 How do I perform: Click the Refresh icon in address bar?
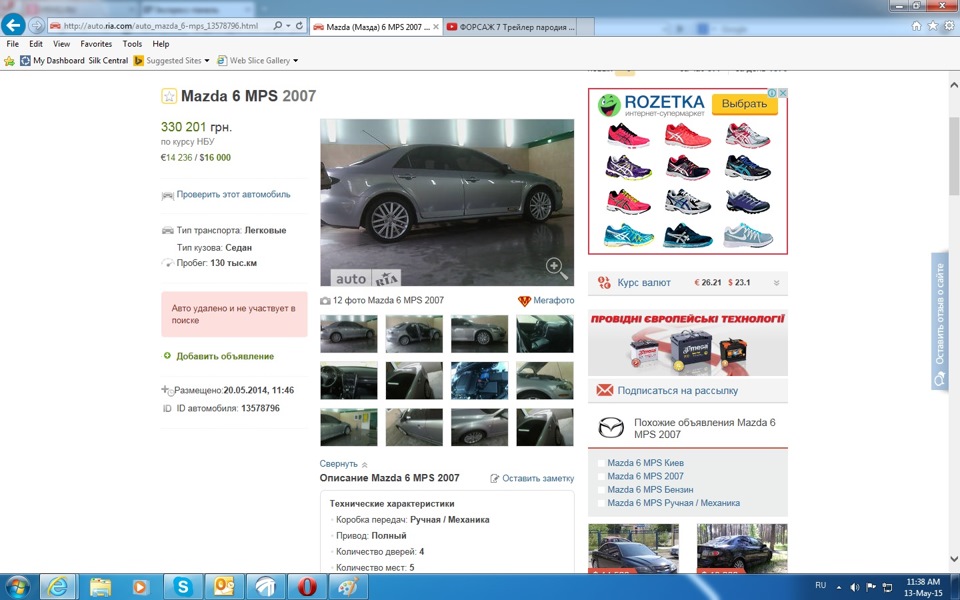299,26
